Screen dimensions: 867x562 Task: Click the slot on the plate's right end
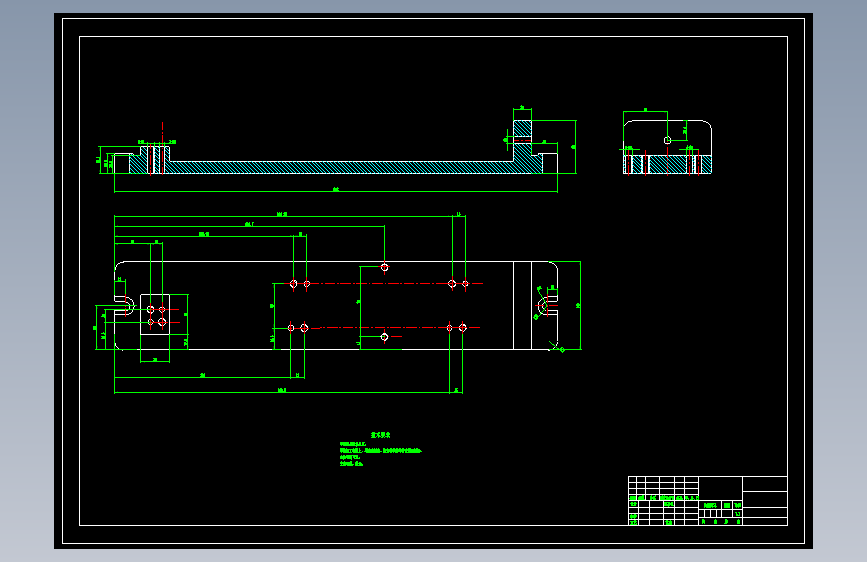click(x=548, y=305)
